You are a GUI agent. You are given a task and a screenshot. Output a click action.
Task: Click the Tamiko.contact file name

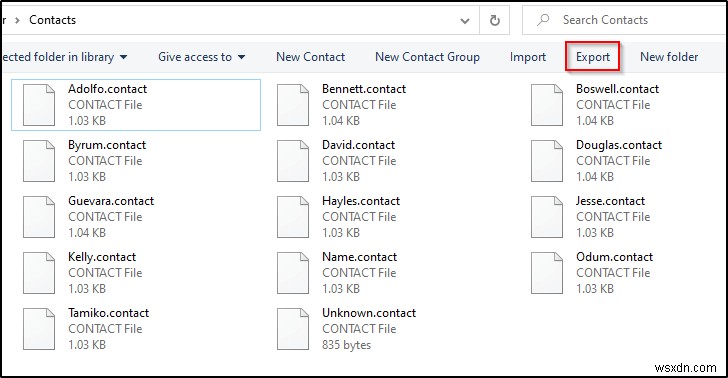point(109,313)
